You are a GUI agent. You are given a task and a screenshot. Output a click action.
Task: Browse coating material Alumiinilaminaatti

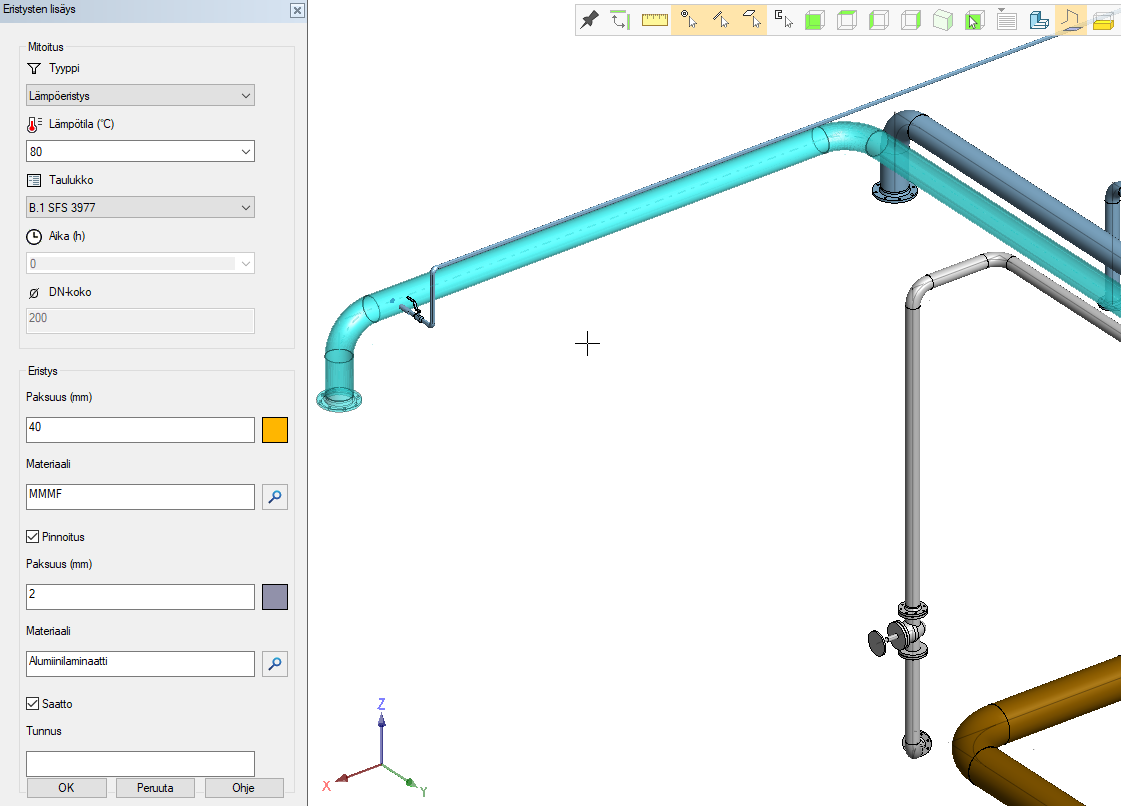(x=275, y=664)
